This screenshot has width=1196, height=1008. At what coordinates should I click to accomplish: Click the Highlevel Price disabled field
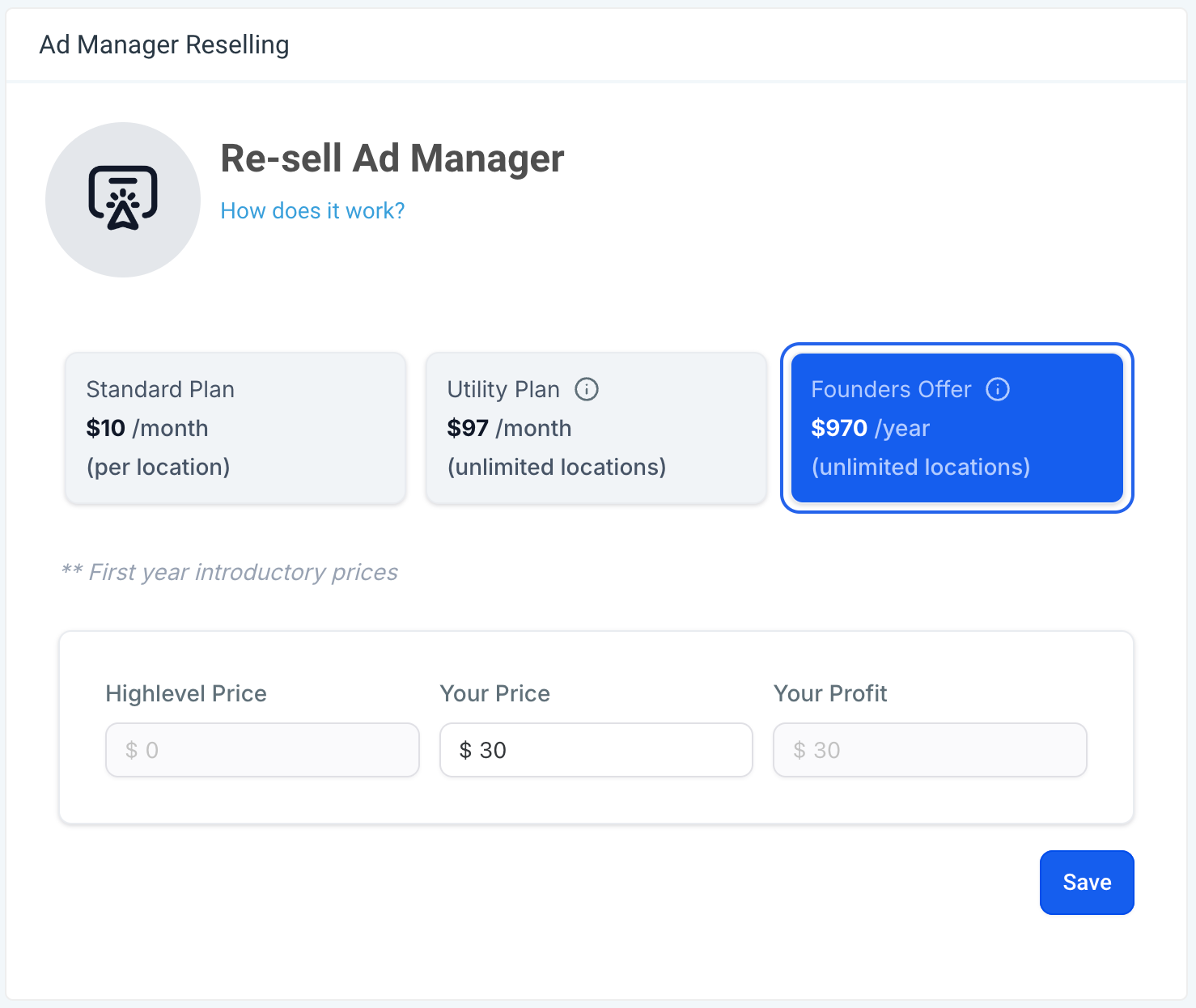[262, 750]
